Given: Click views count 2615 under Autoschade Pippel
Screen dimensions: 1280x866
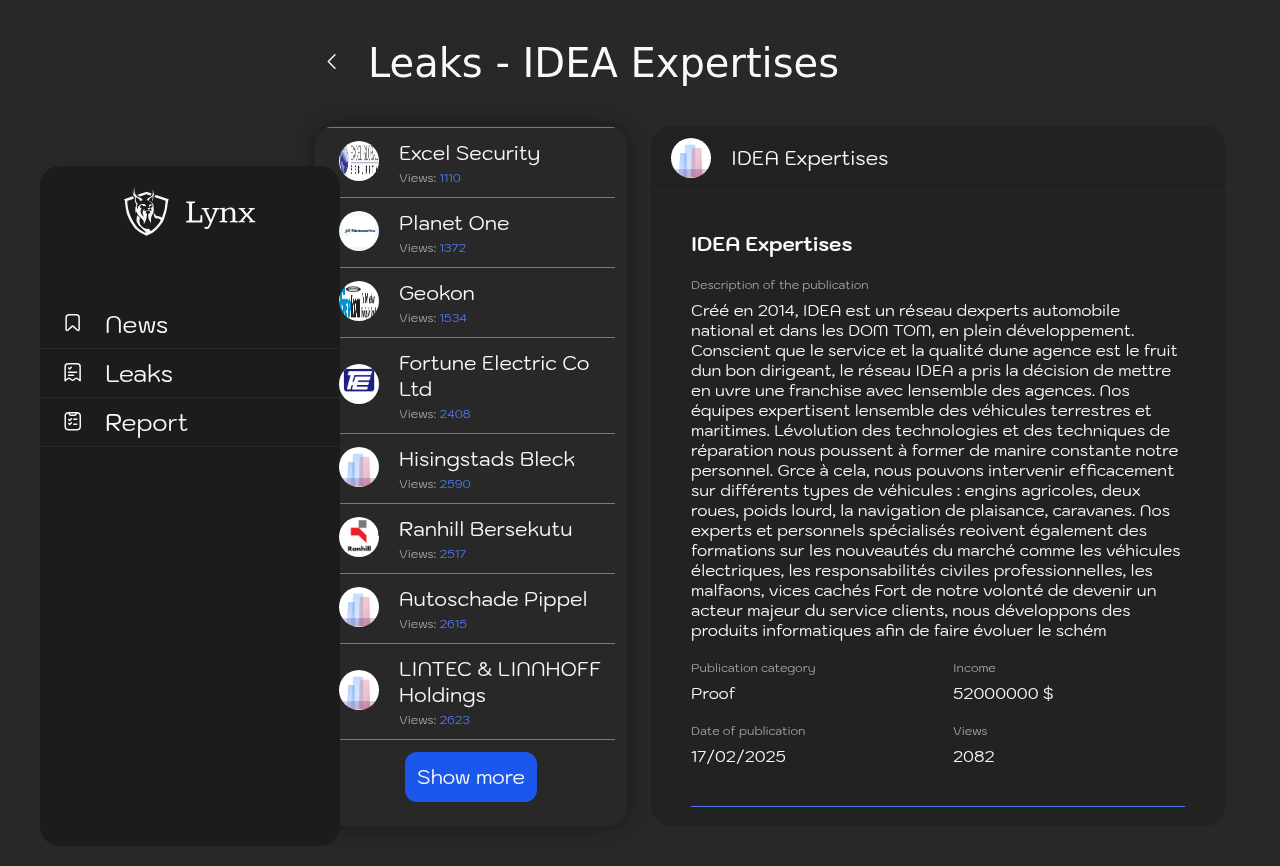Looking at the screenshot, I should pyautogui.click(x=453, y=624).
